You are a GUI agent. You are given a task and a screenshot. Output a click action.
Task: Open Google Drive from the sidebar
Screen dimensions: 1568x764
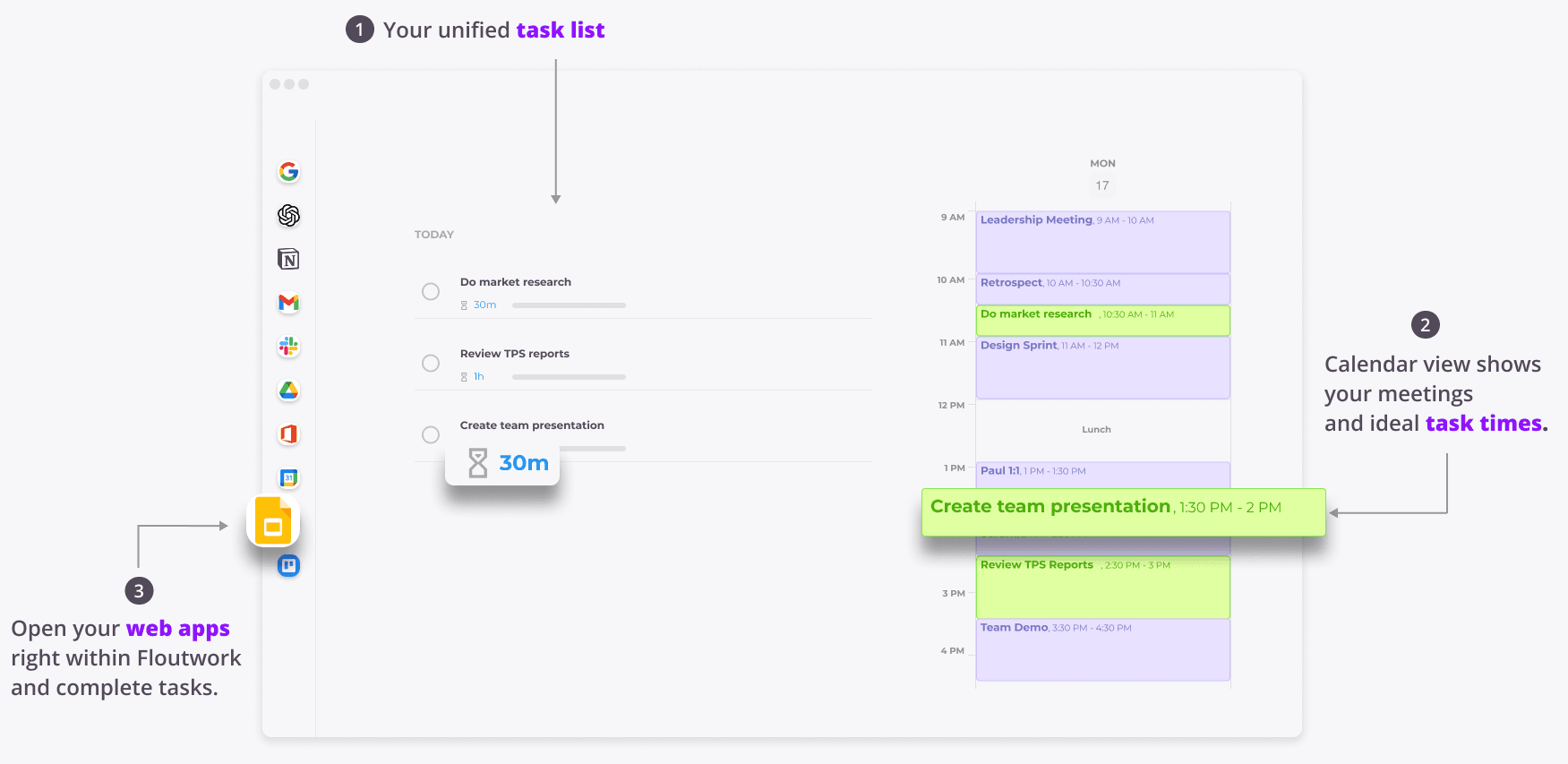tap(288, 391)
